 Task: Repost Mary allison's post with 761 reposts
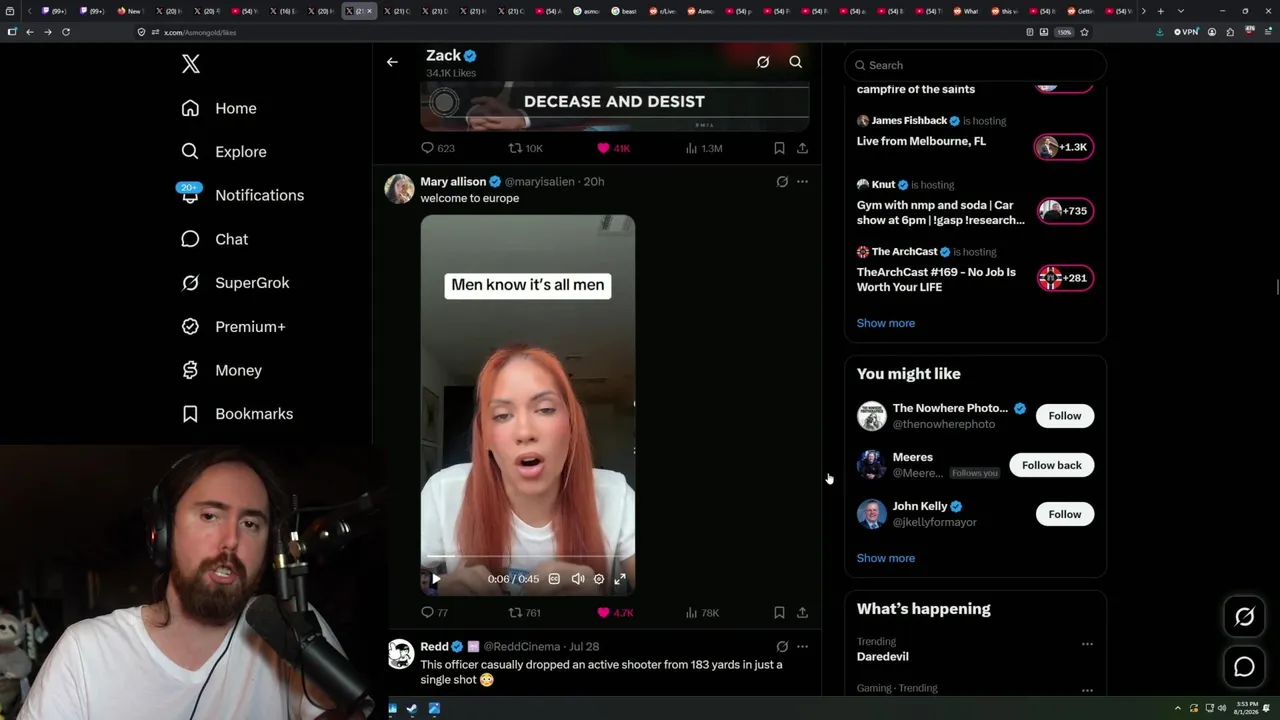click(525, 613)
